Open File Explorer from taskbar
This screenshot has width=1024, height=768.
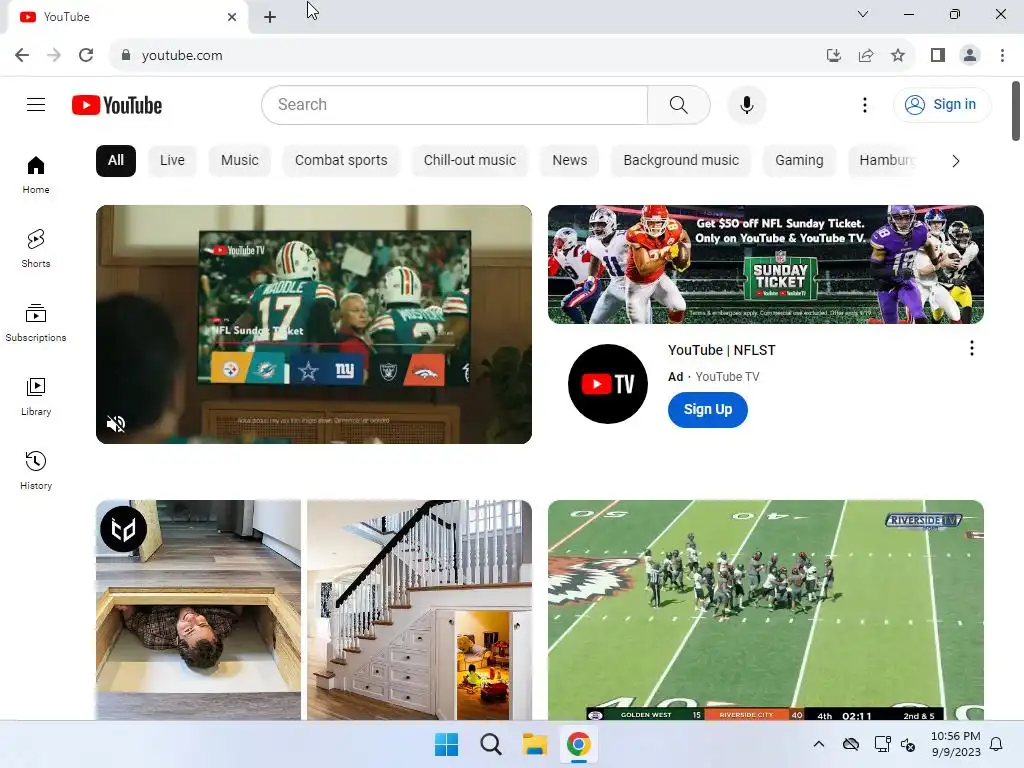point(534,744)
